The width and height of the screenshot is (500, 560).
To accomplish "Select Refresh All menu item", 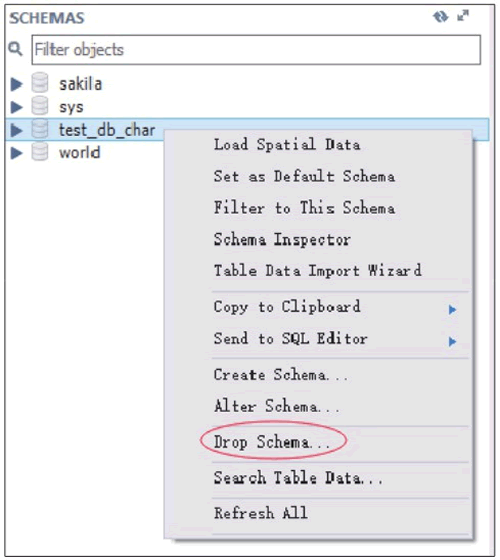I will (261, 513).
